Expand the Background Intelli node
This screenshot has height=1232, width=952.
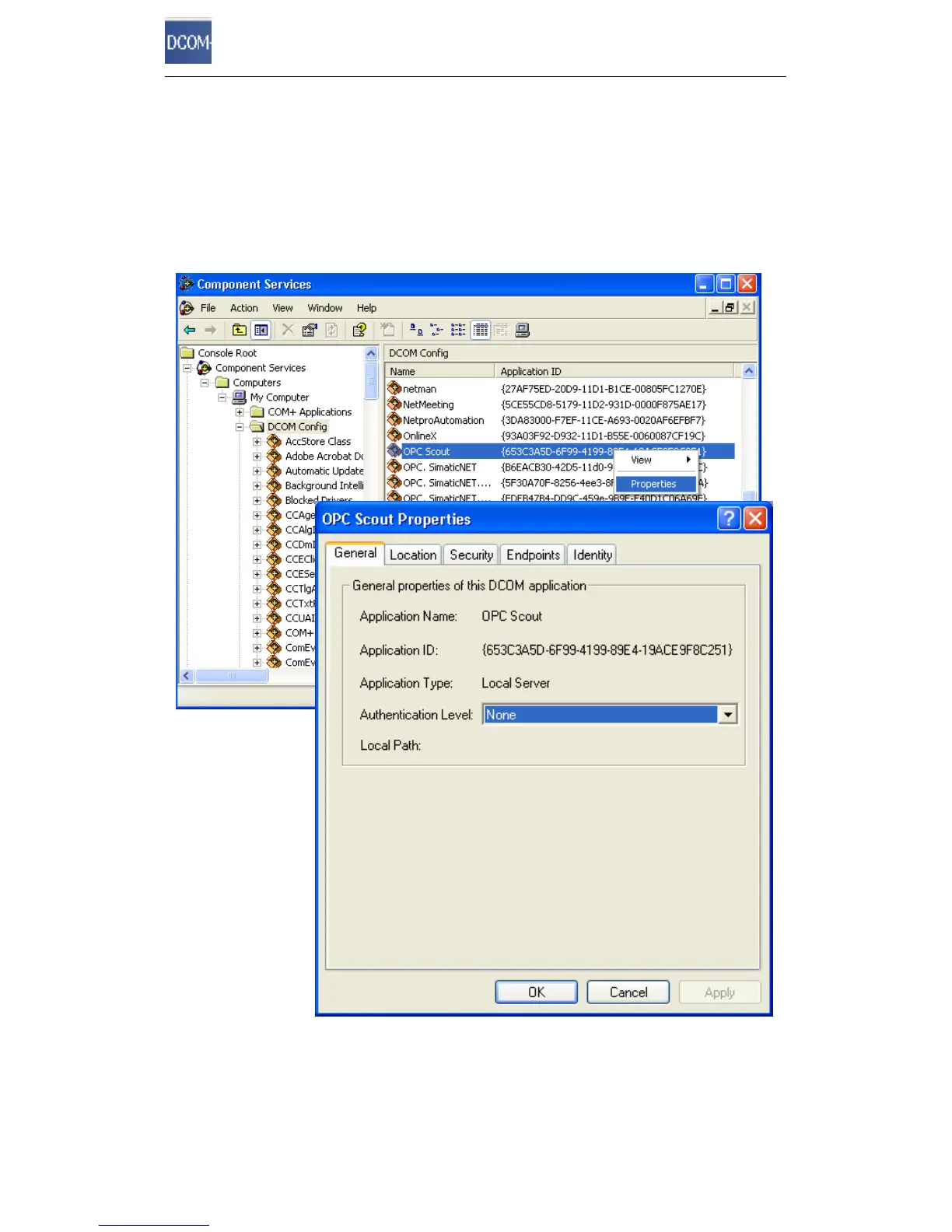[x=257, y=486]
